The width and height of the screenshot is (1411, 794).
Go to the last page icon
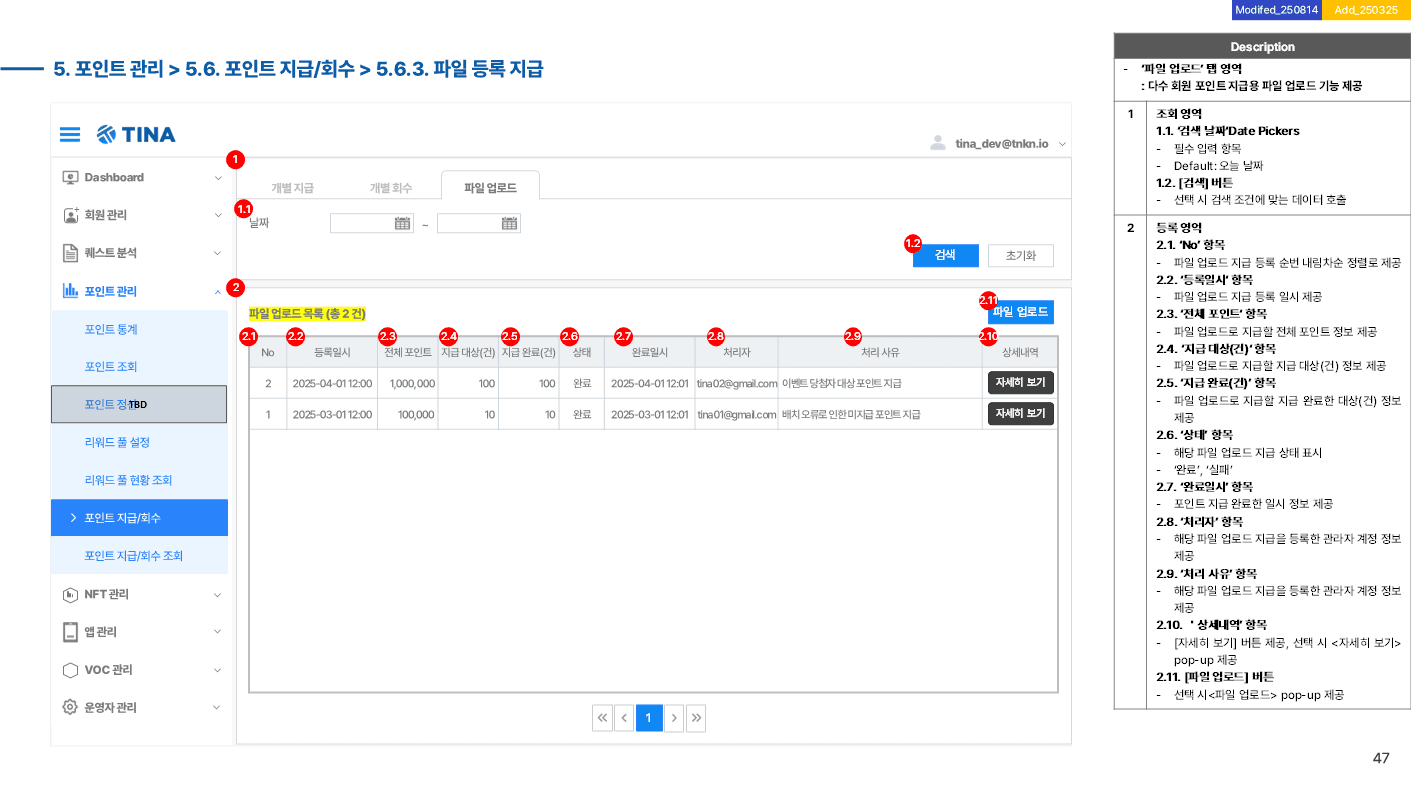click(x=696, y=718)
